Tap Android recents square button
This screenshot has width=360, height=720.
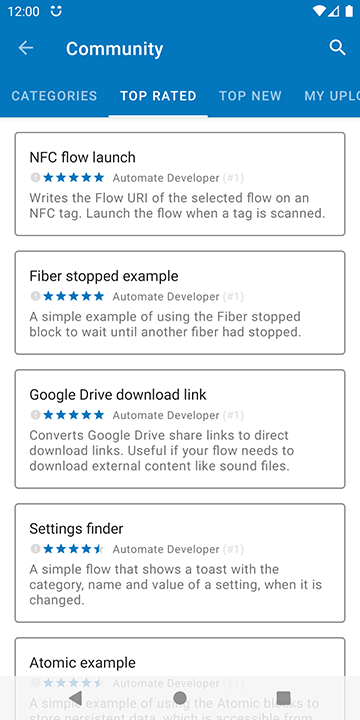284,698
